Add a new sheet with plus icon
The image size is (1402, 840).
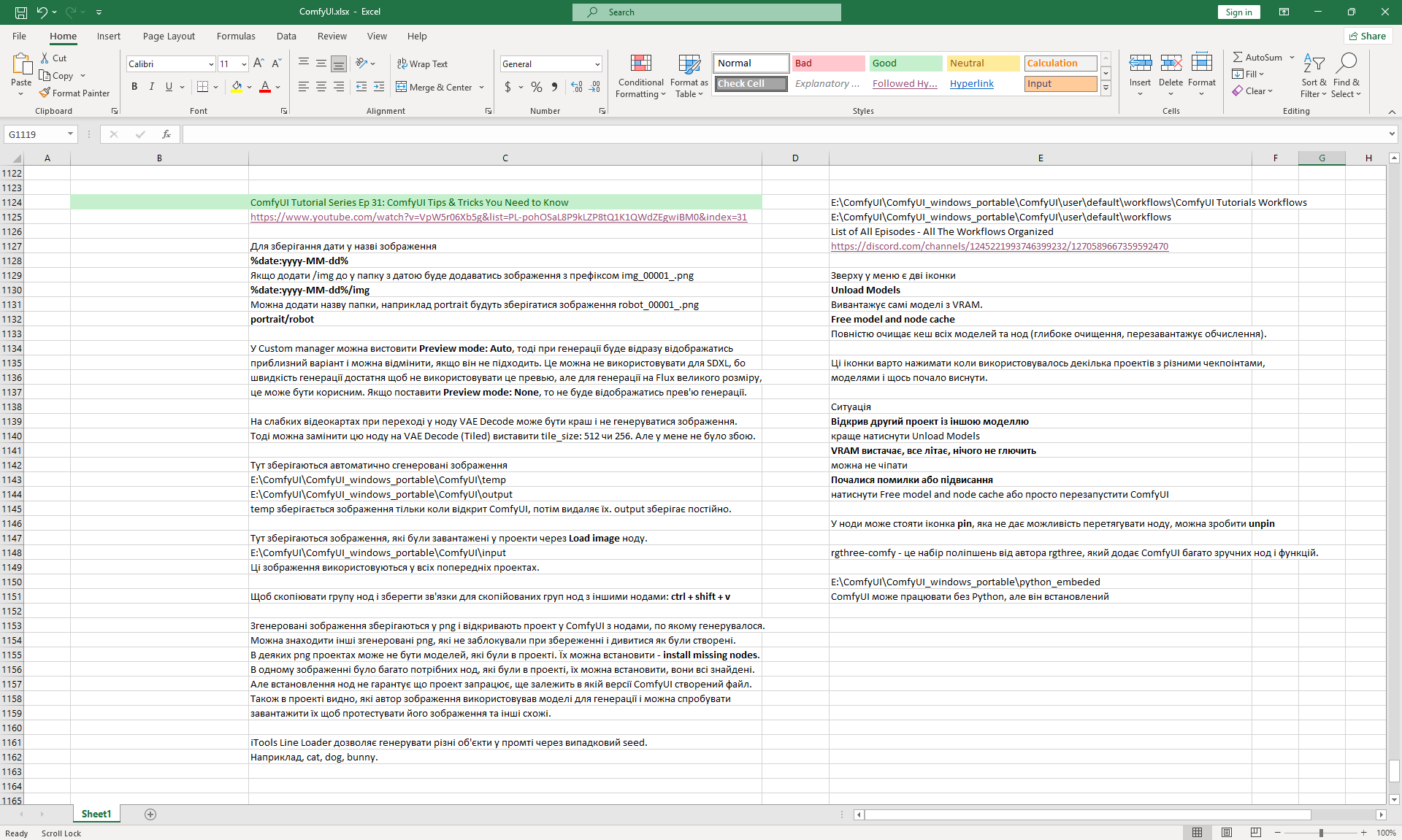tap(150, 814)
